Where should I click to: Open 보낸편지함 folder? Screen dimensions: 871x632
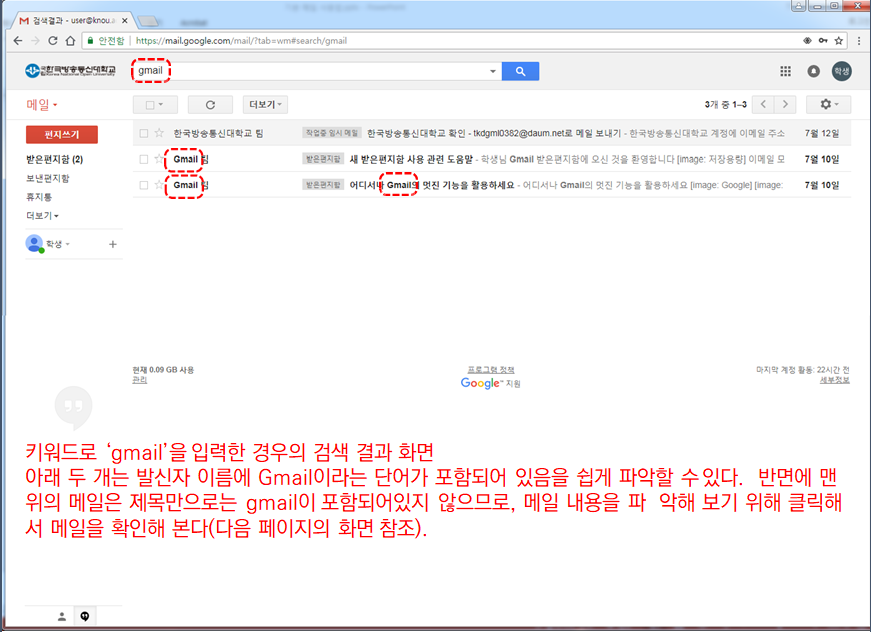pos(48,178)
